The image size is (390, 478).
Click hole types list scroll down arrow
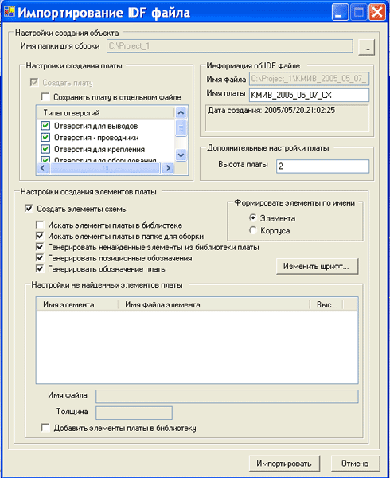click(181, 155)
